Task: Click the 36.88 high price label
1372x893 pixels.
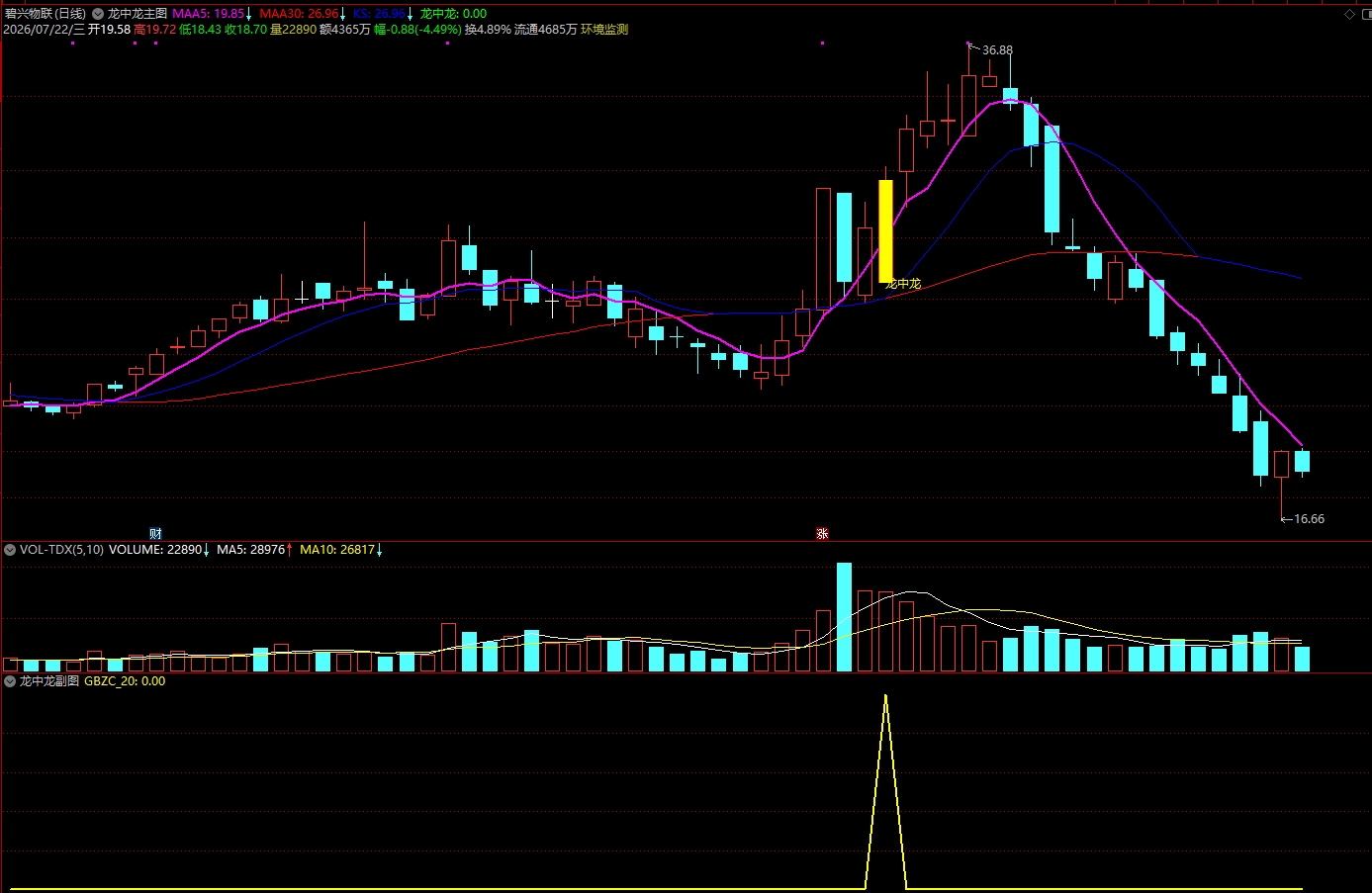Action: (x=997, y=50)
